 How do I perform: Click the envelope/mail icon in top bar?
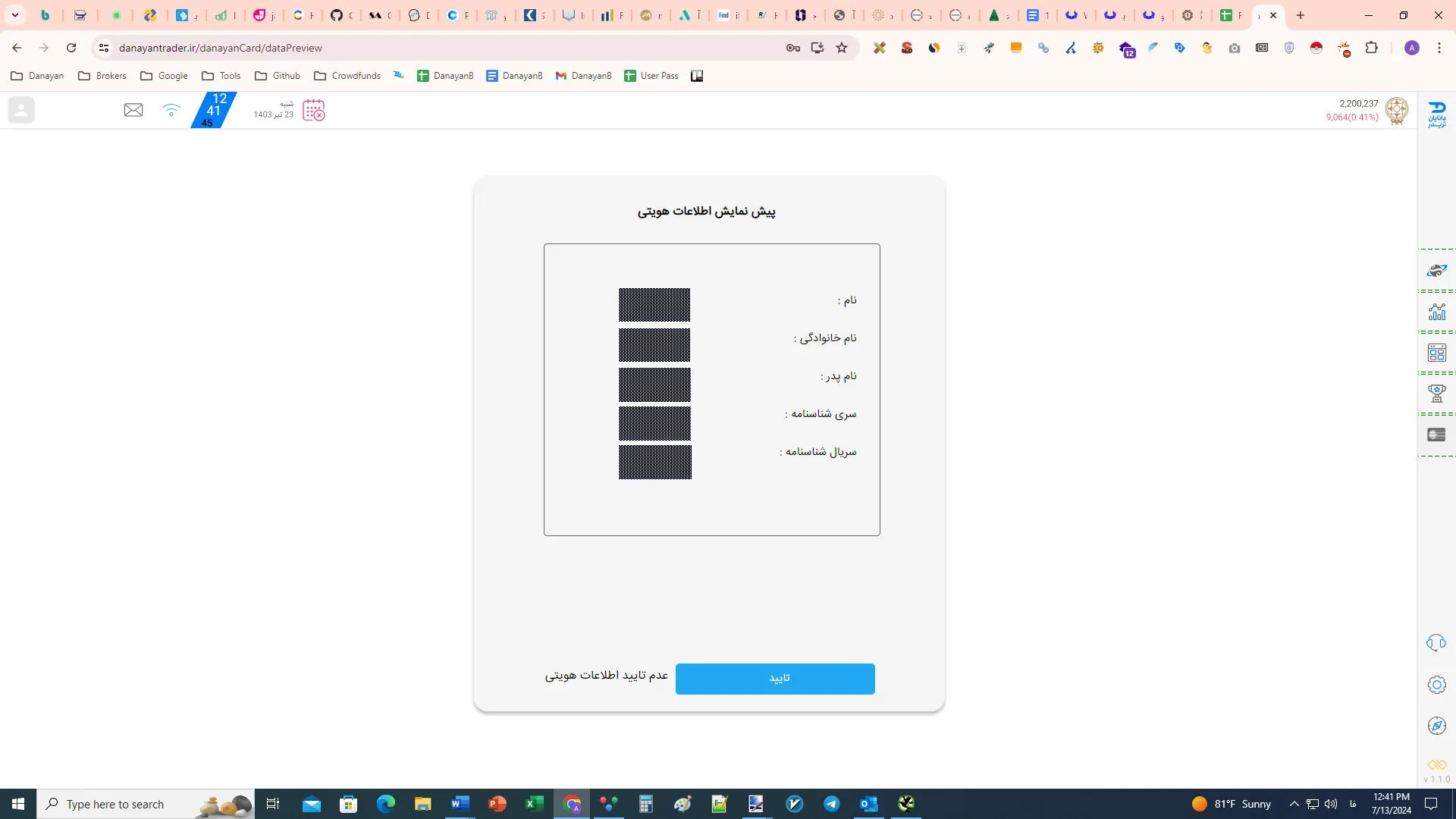(x=133, y=110)
